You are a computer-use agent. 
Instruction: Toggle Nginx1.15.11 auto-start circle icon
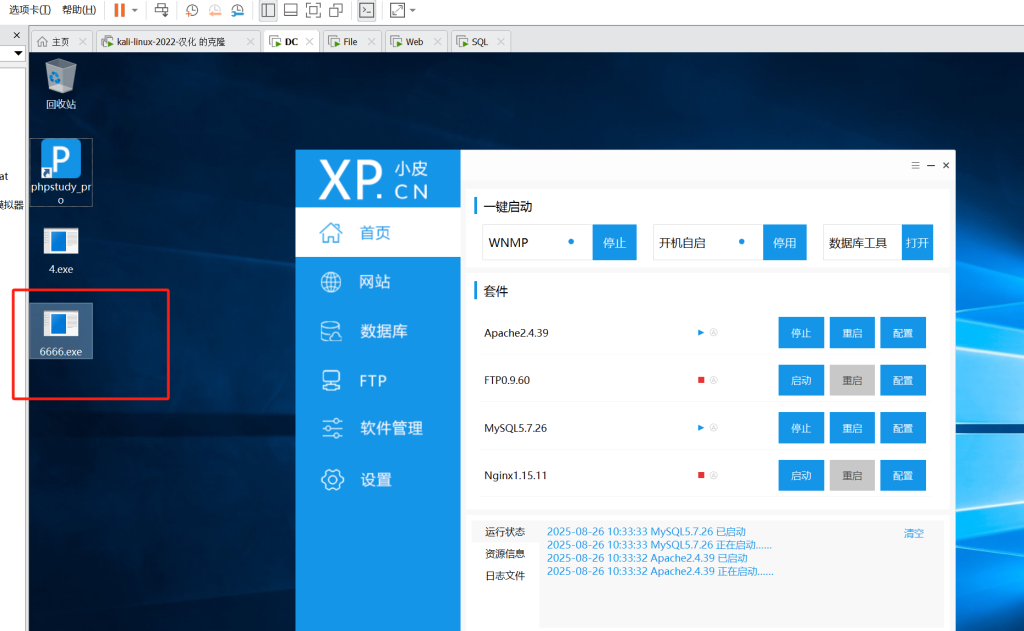click(x=714, y=476)
